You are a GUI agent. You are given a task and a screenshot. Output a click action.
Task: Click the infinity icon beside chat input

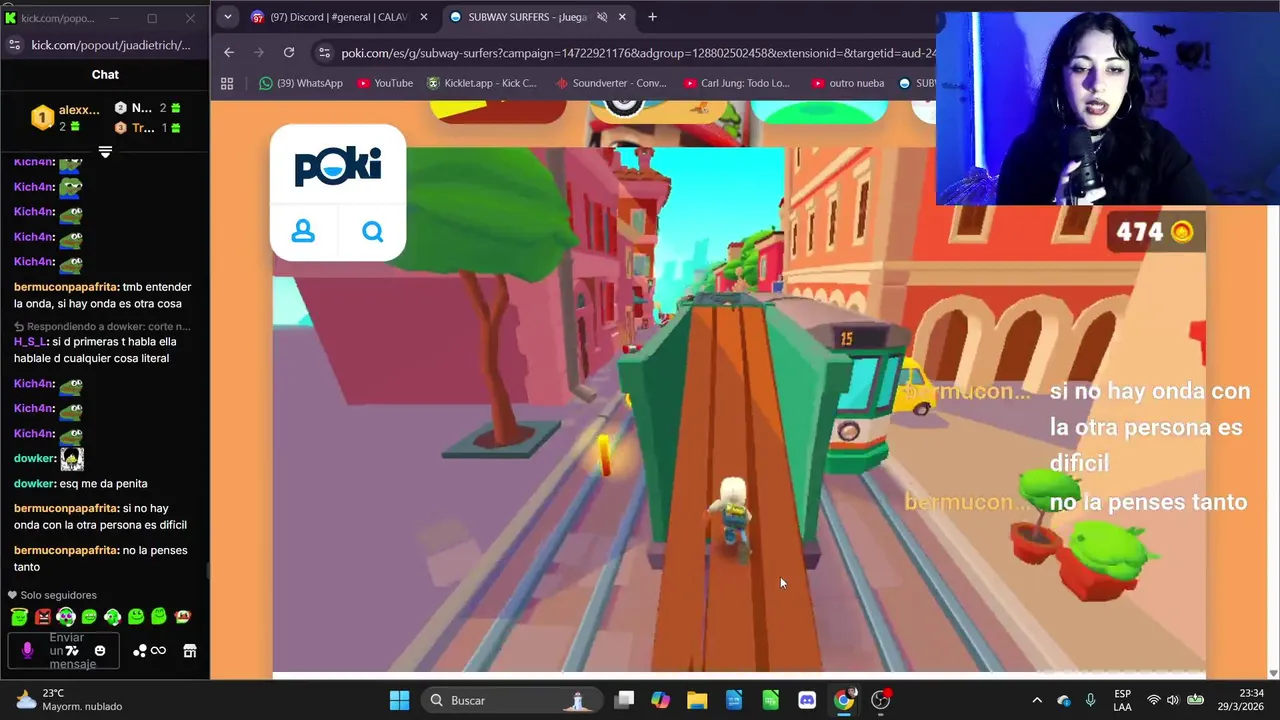click(158, 651)
